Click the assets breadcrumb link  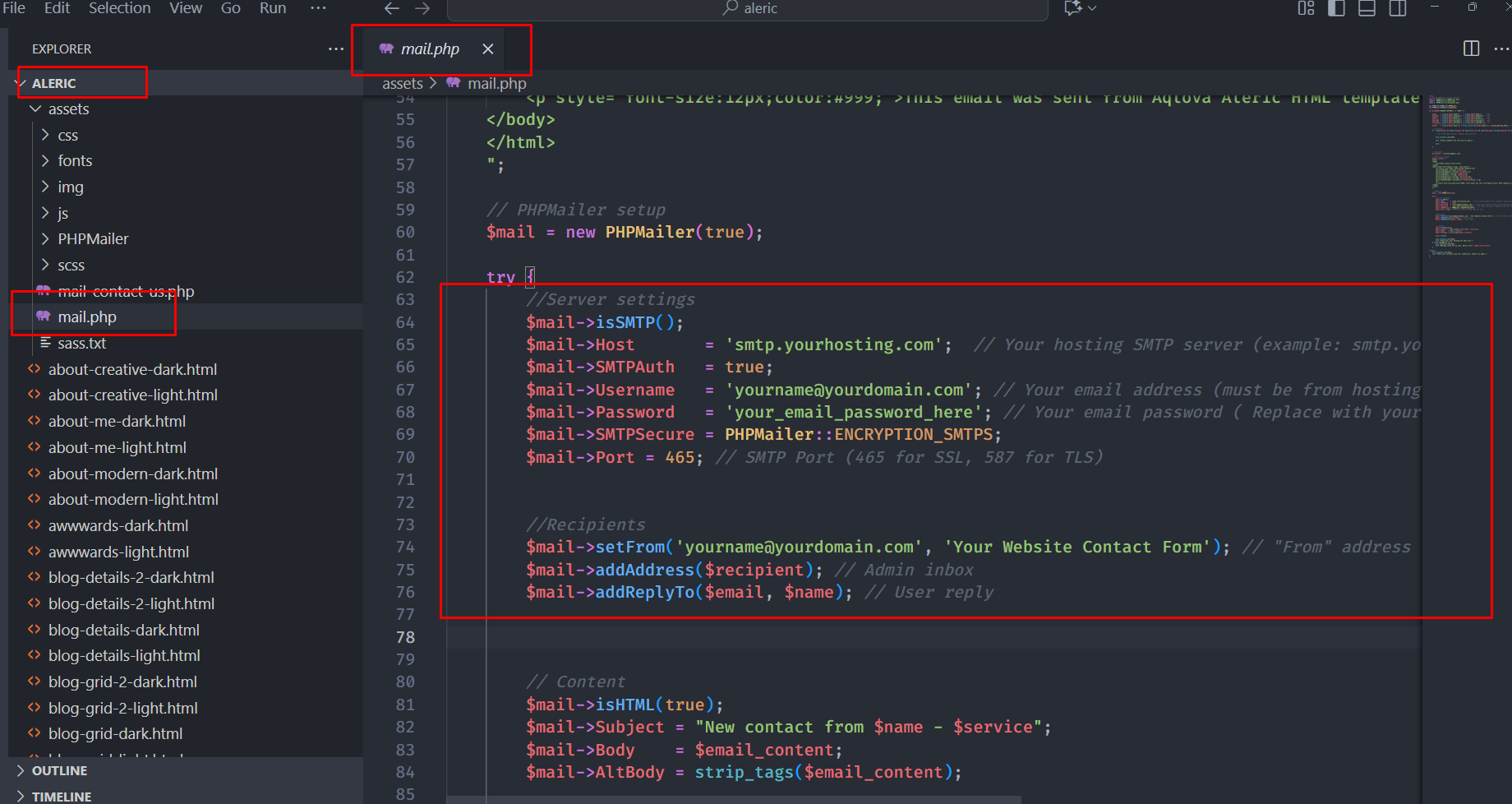click(402, 83)
